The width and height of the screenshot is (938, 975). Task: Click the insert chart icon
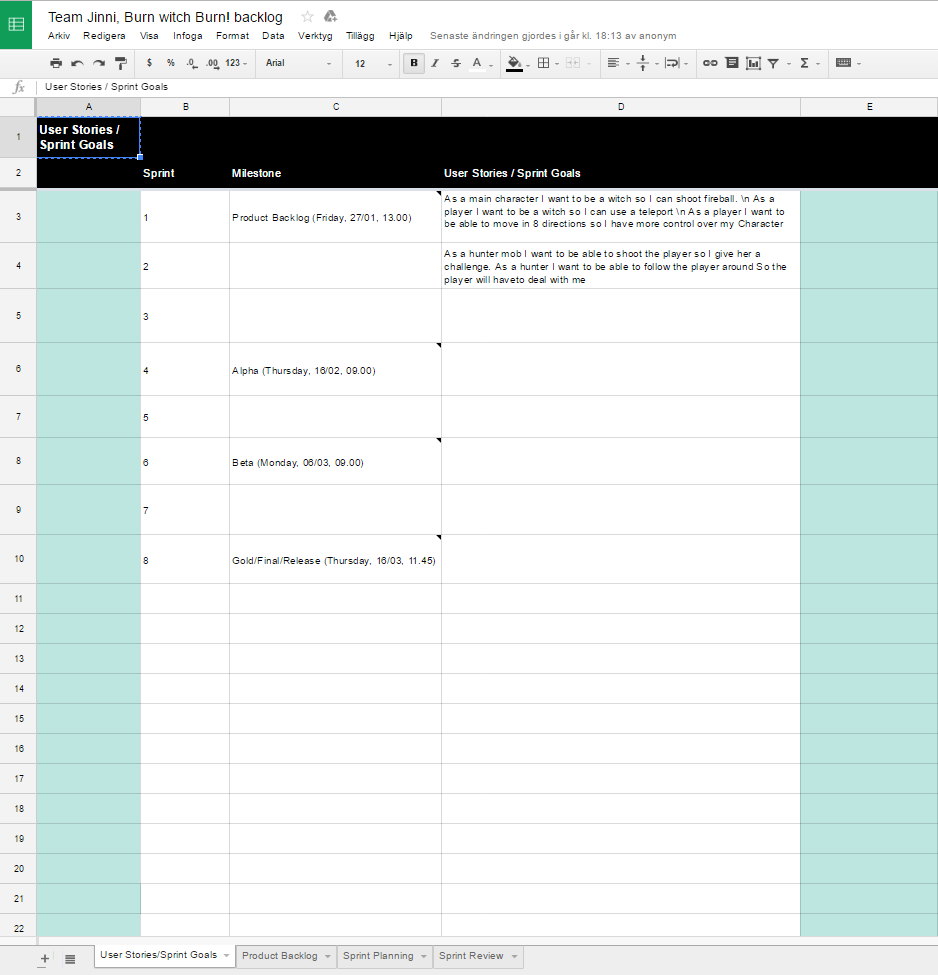pos(753,63)
